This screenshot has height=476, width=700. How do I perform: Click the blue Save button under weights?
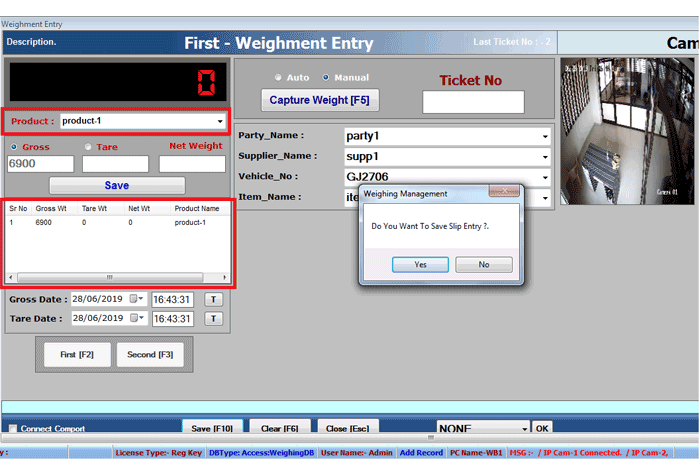pos(117,185)
